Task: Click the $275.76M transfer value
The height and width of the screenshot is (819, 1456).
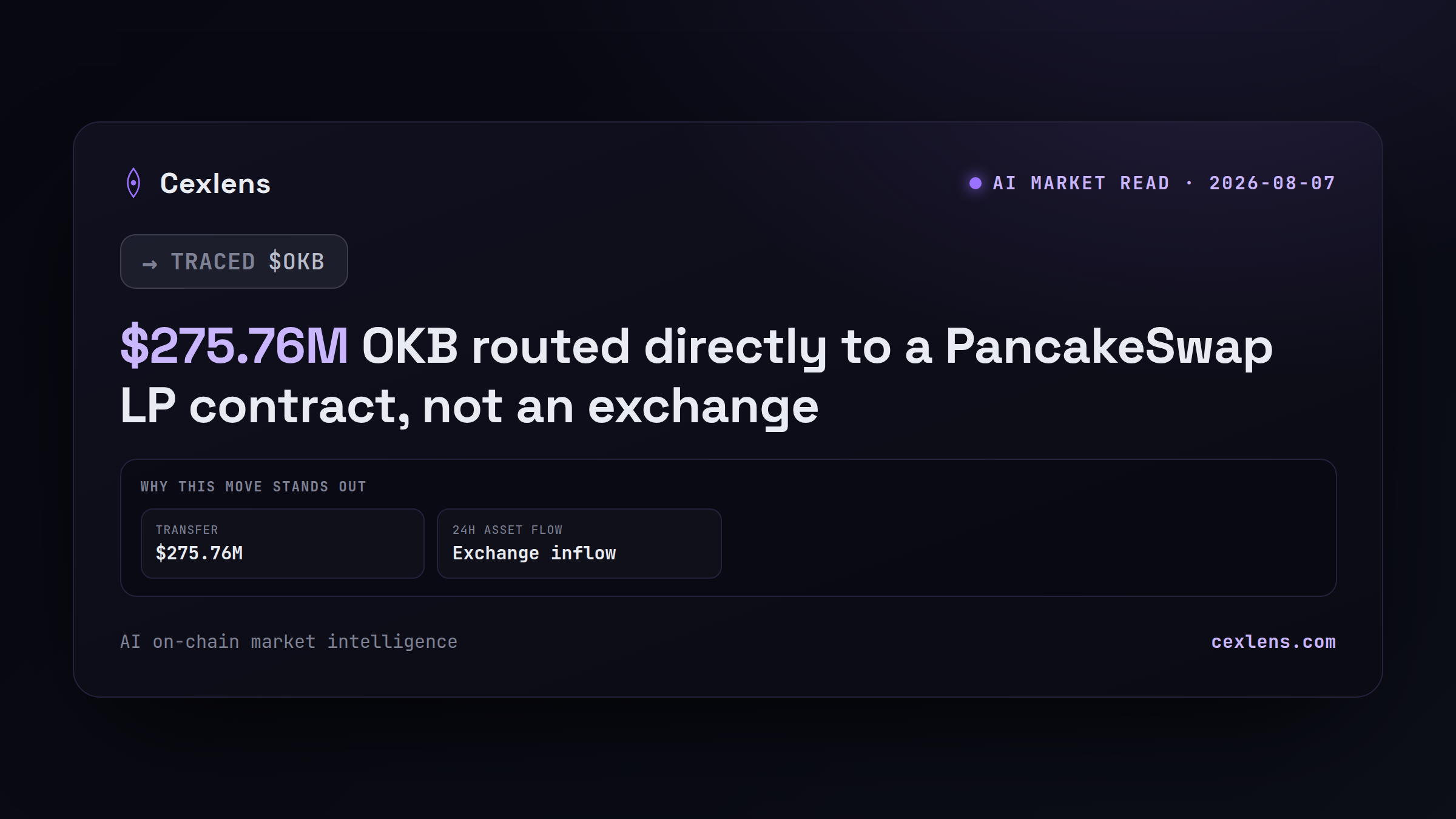Action: point(199,553)
